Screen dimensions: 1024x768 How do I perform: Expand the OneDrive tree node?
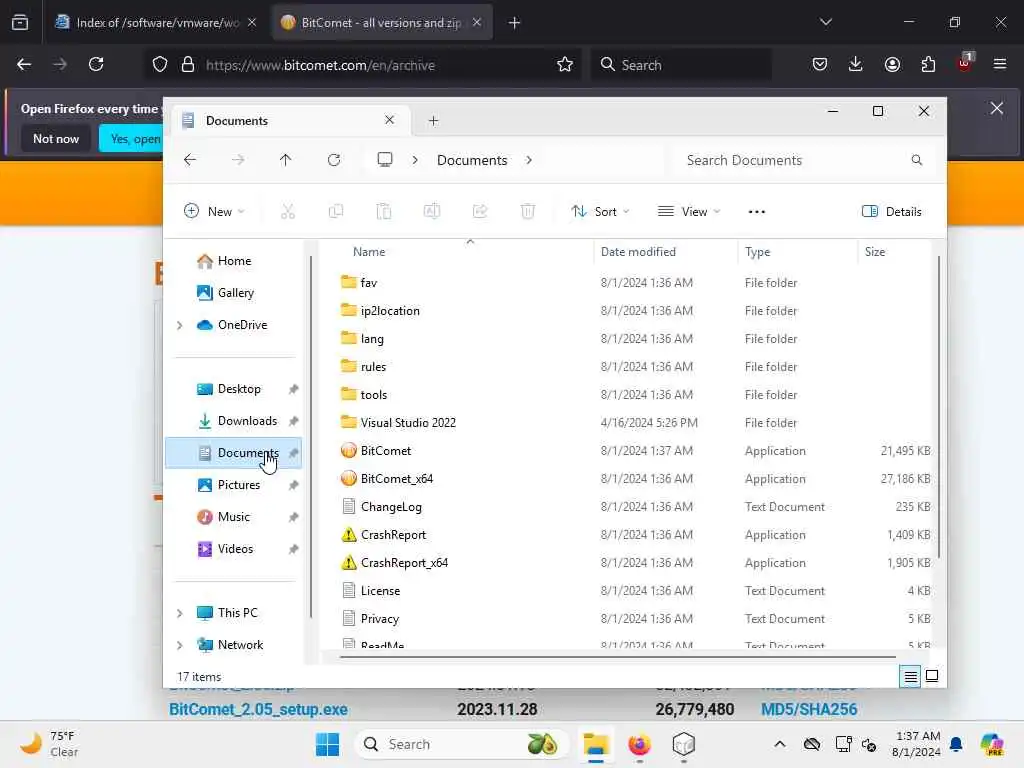(x=180, y=325)
